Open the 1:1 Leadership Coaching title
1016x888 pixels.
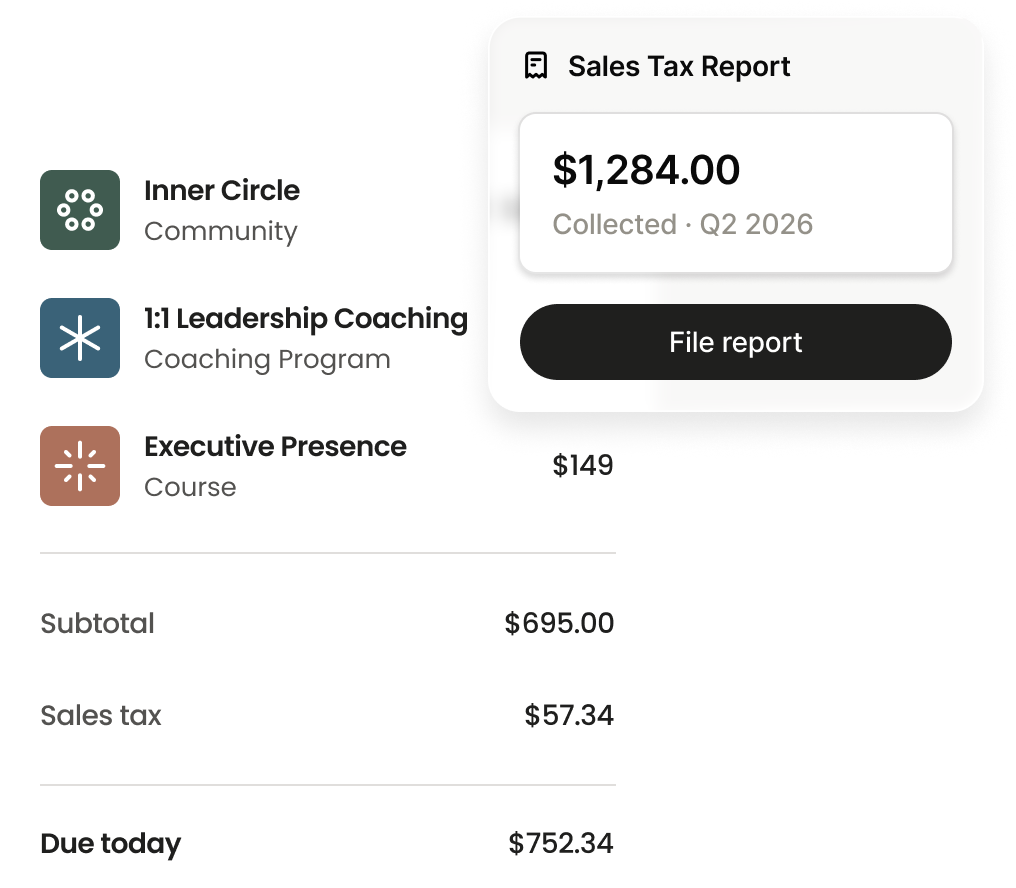point(306,319)
